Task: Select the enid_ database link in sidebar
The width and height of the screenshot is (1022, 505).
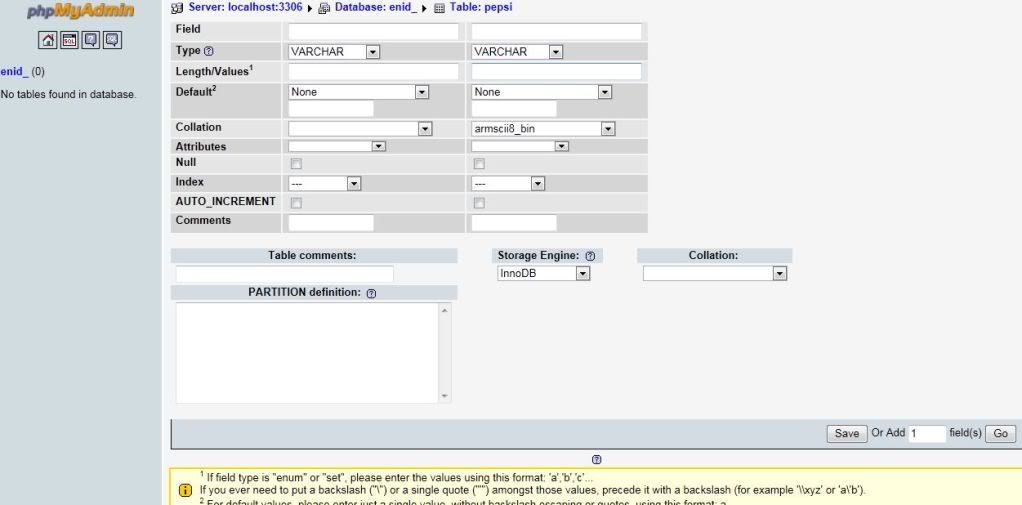Action: 14,72
